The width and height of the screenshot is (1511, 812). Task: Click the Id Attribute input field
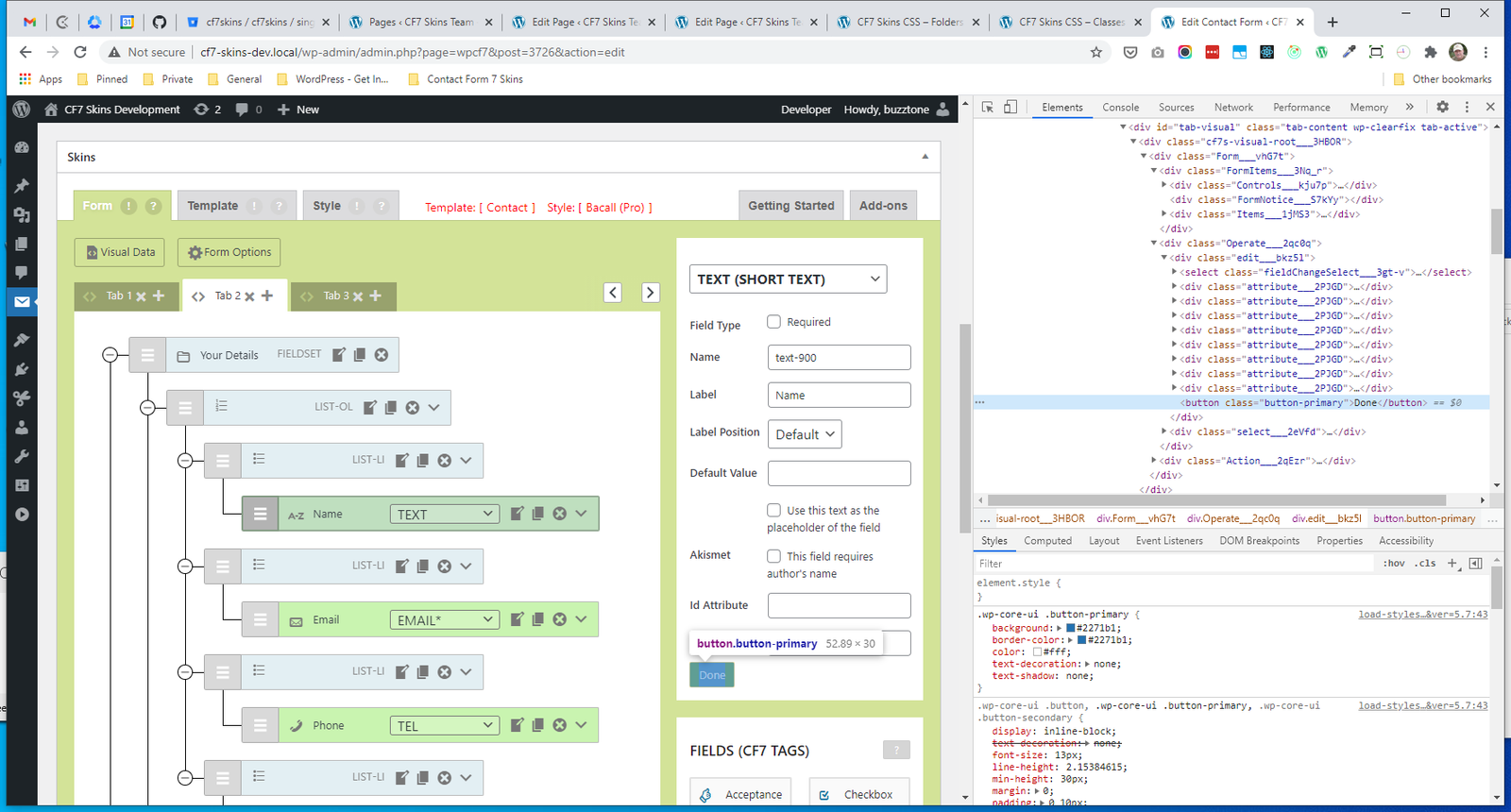(839, 605)
